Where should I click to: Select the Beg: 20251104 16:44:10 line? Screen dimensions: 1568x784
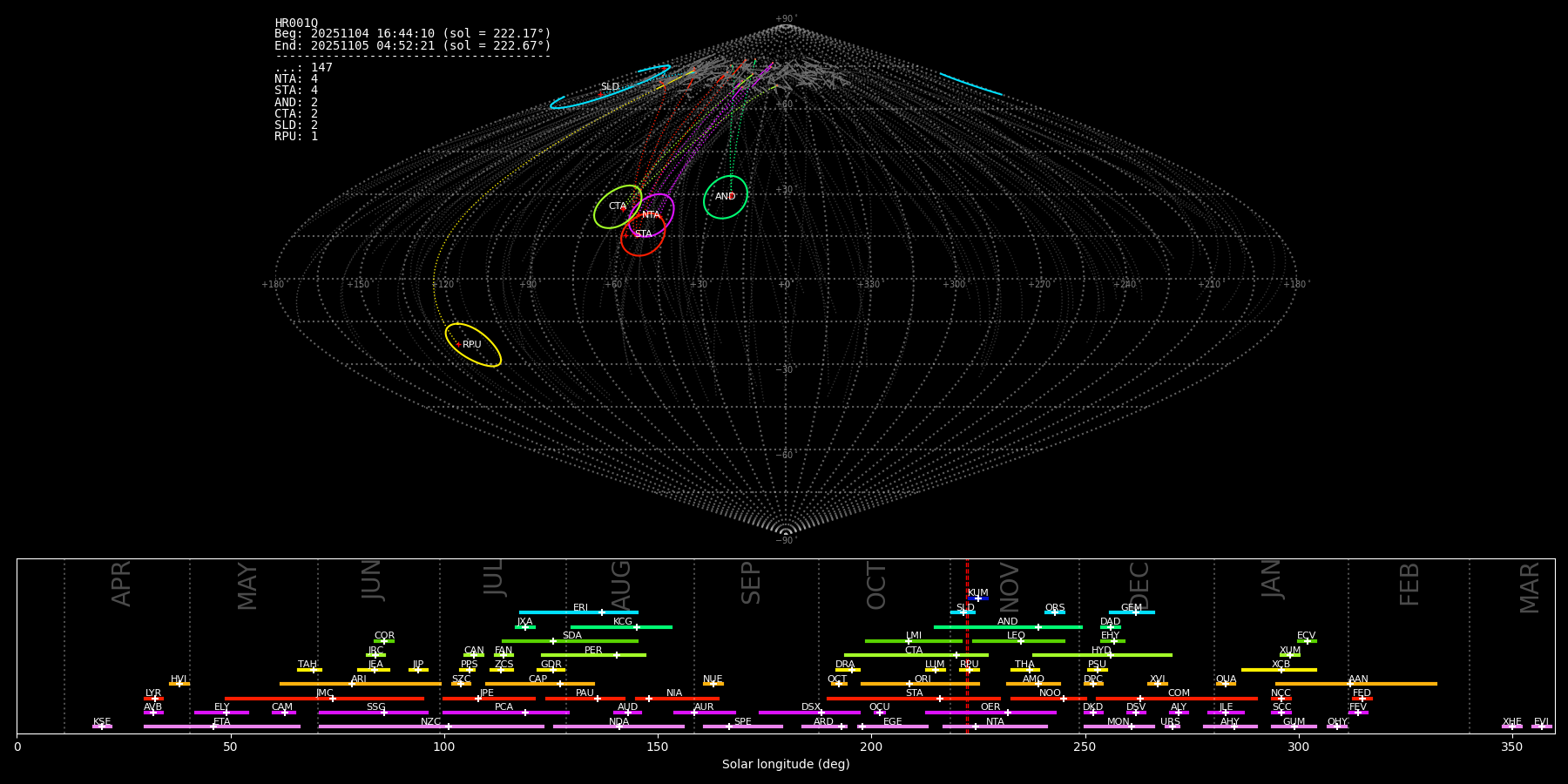tap(413, 34)
